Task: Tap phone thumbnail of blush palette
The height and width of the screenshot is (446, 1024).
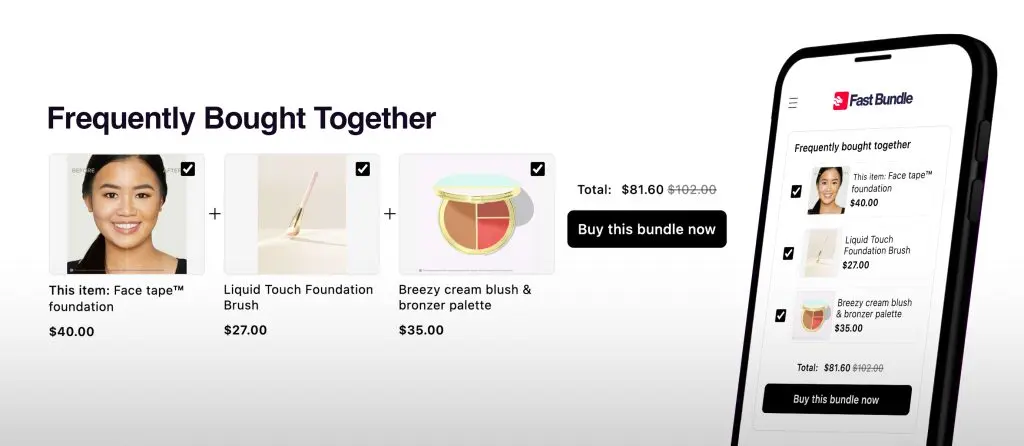Action: [812, 315]
